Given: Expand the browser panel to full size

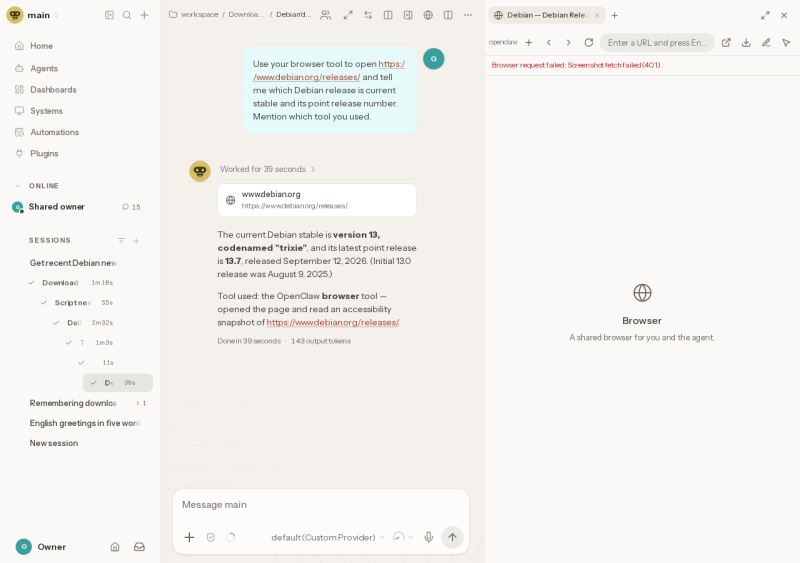Looking at the screenshot, I should coord(765,15).
